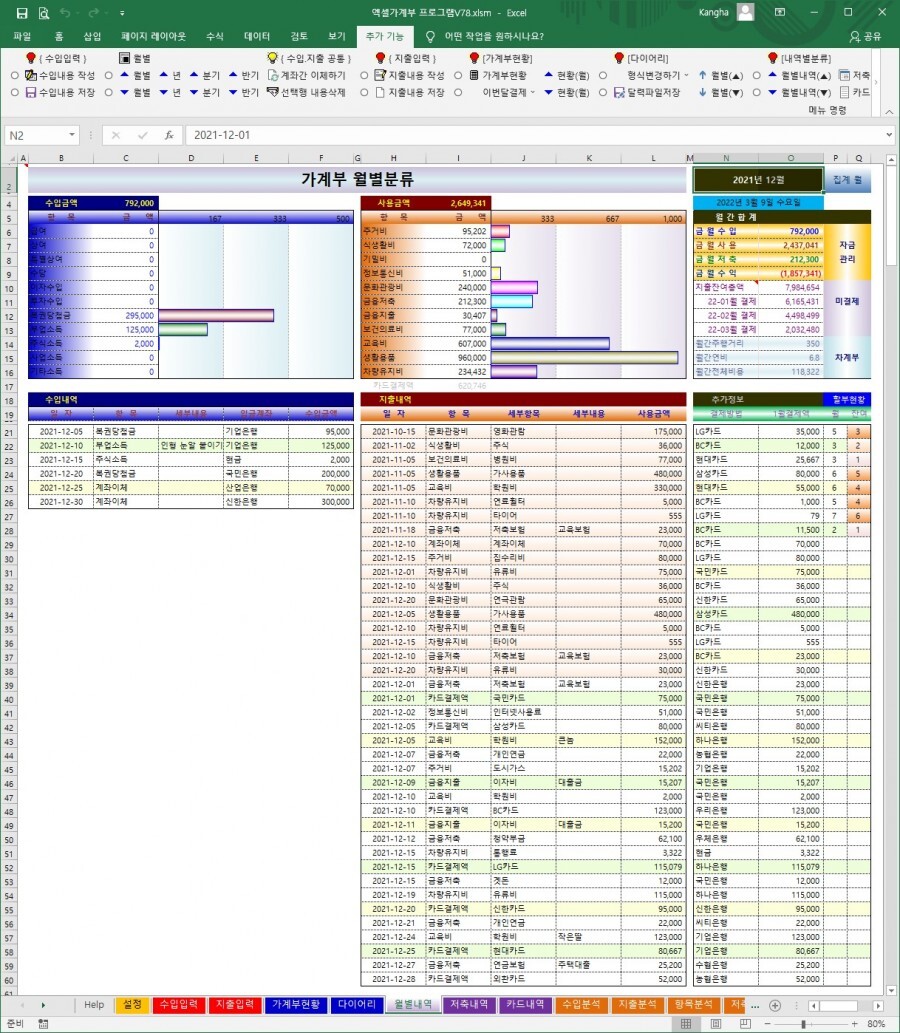This screenshot has height=1033, width=900.
Task: Collapse the ribbon with the chevron
Action: (x=889, y=112)
